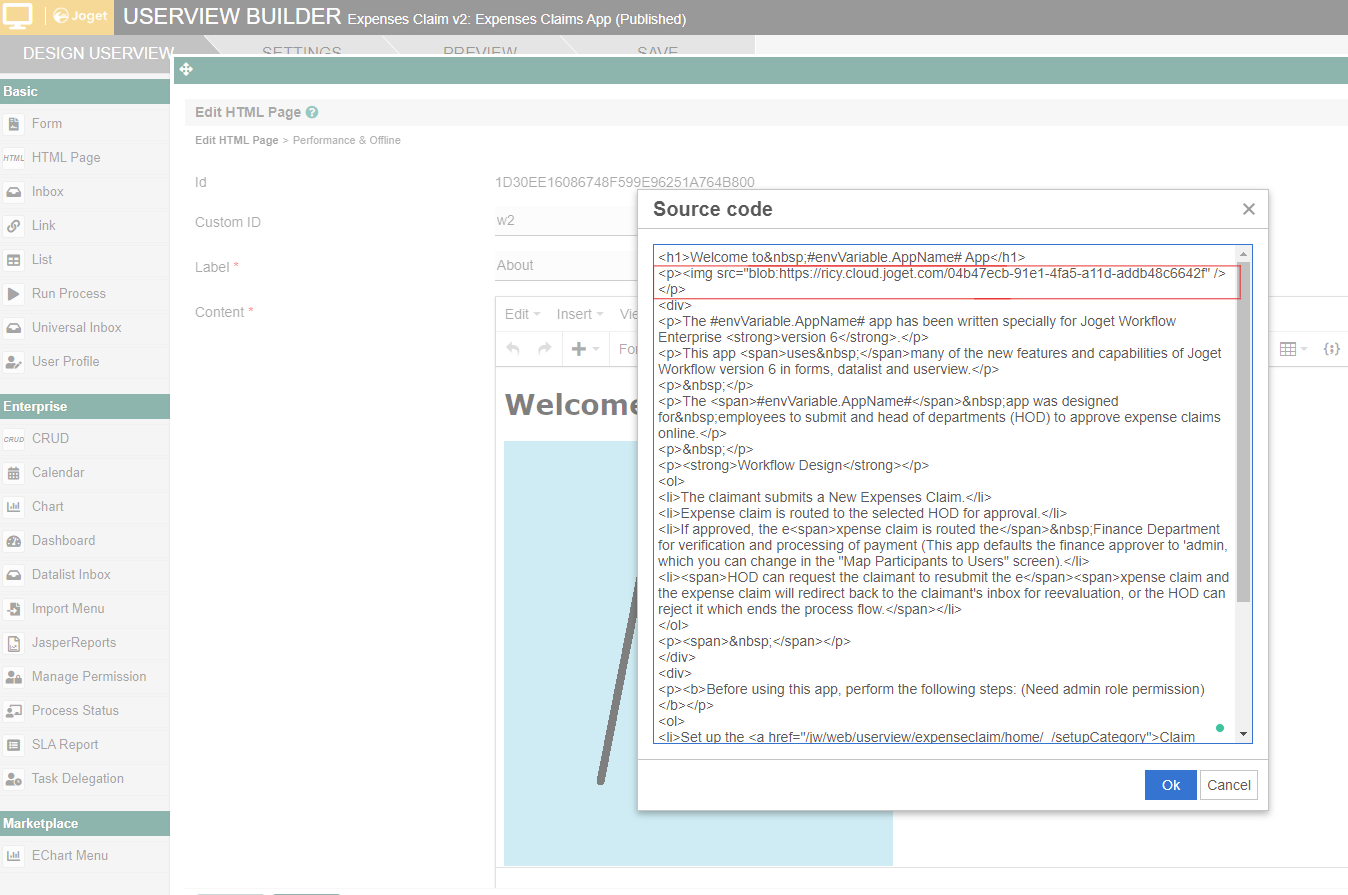
Task: Select the Import Menu element
Action: pos(85,609)
